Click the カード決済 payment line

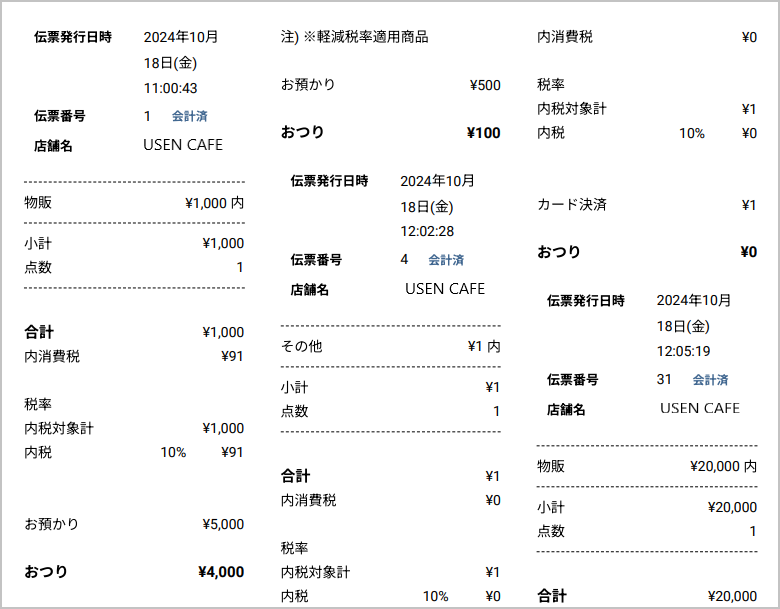click(647, 205)
